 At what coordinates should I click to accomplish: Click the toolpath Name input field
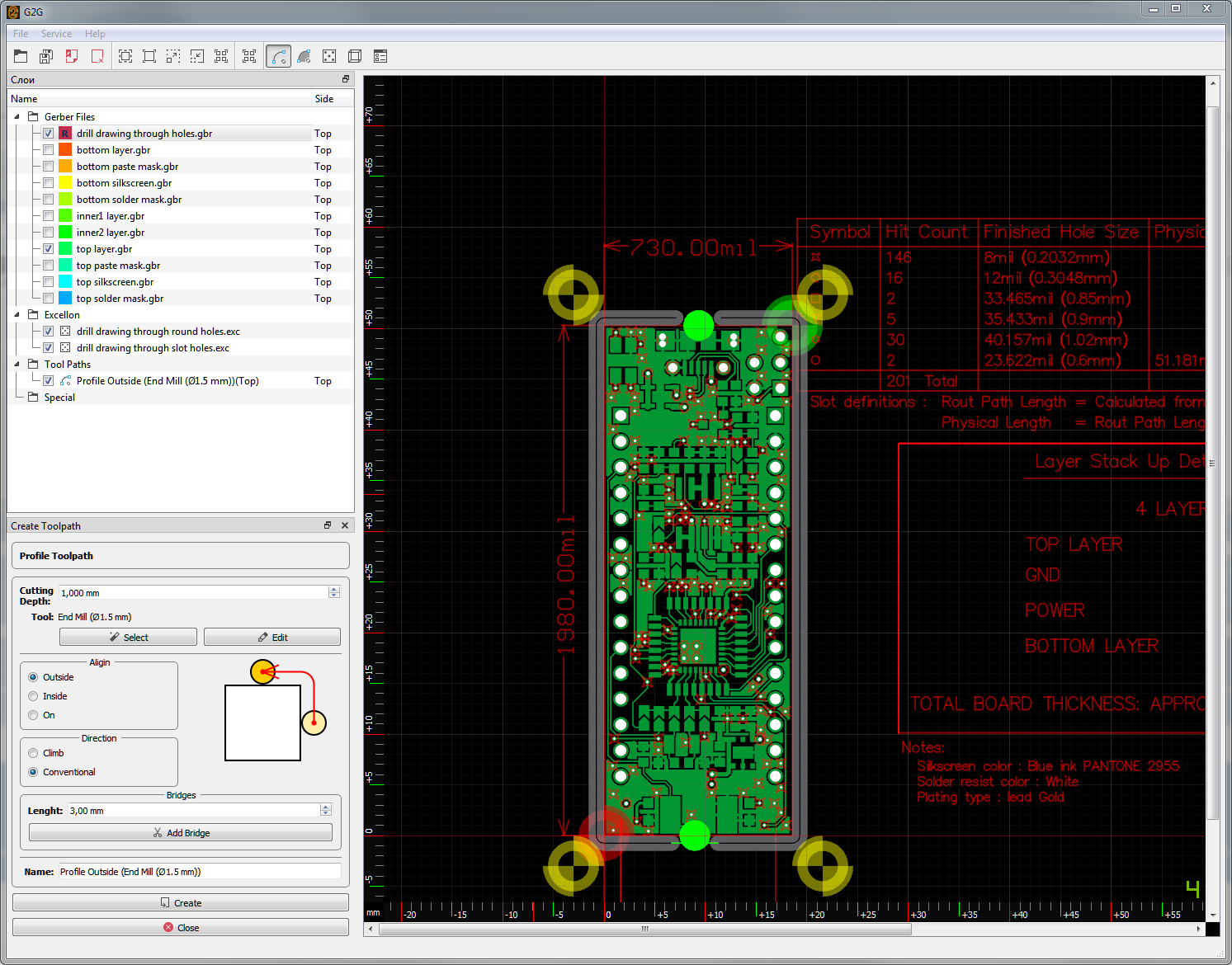199,872
